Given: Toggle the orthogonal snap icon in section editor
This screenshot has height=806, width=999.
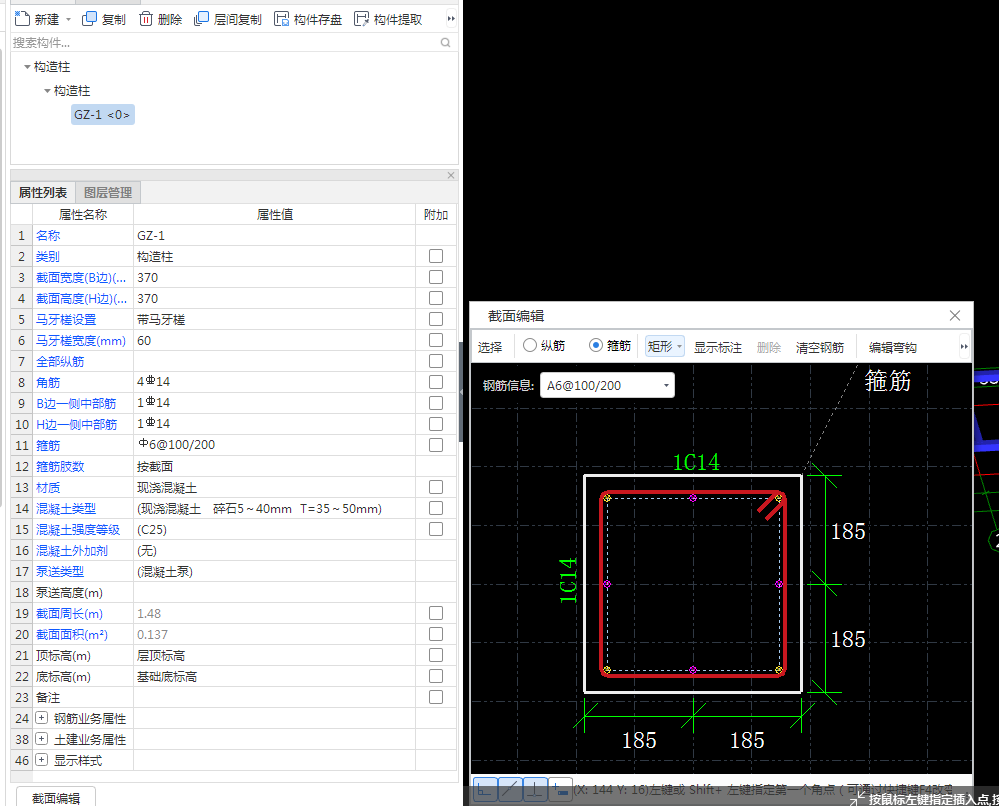Looking at the screenshot, I should (485, 790).
